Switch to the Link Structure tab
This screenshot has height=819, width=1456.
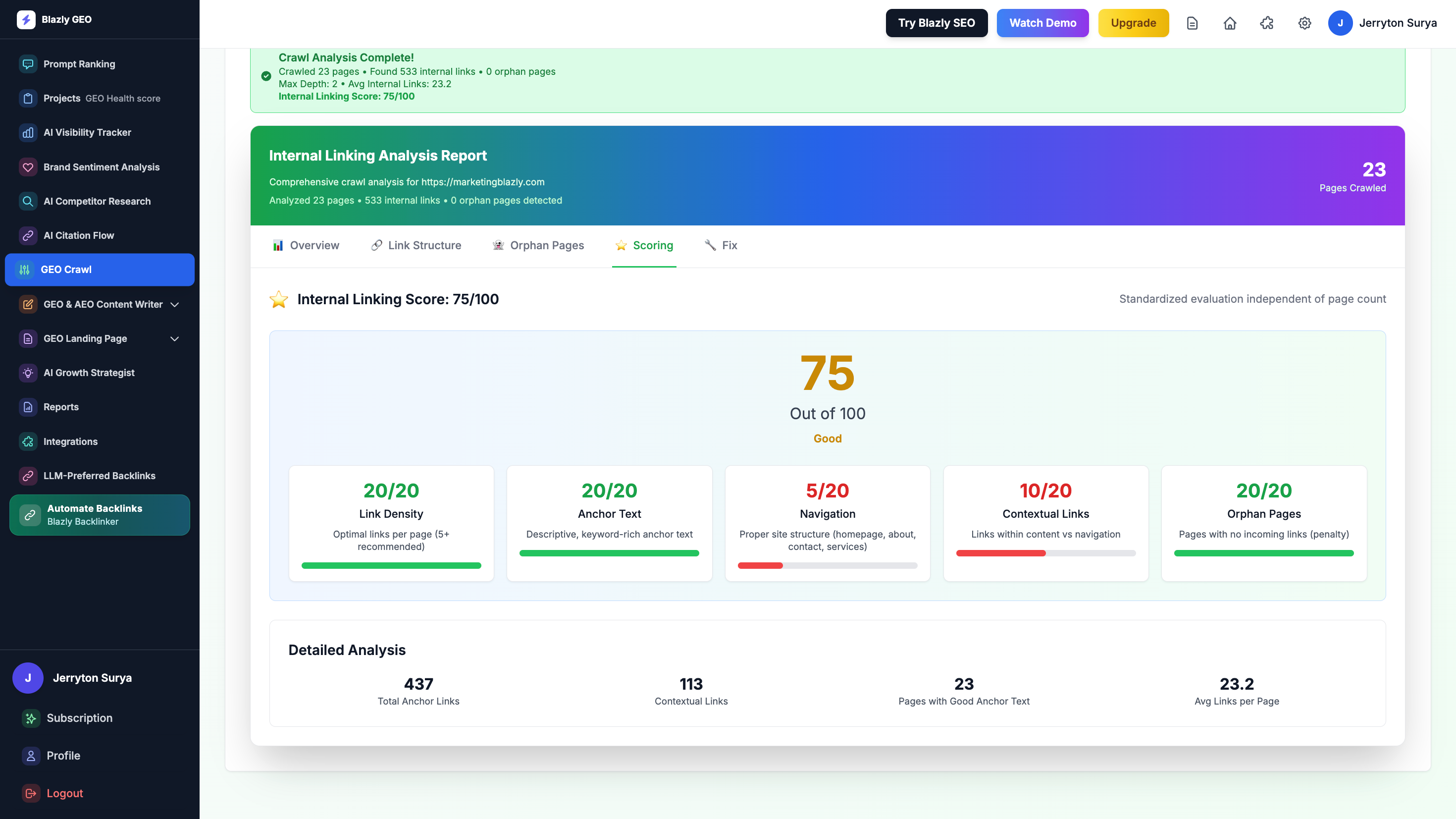point(416,245)
